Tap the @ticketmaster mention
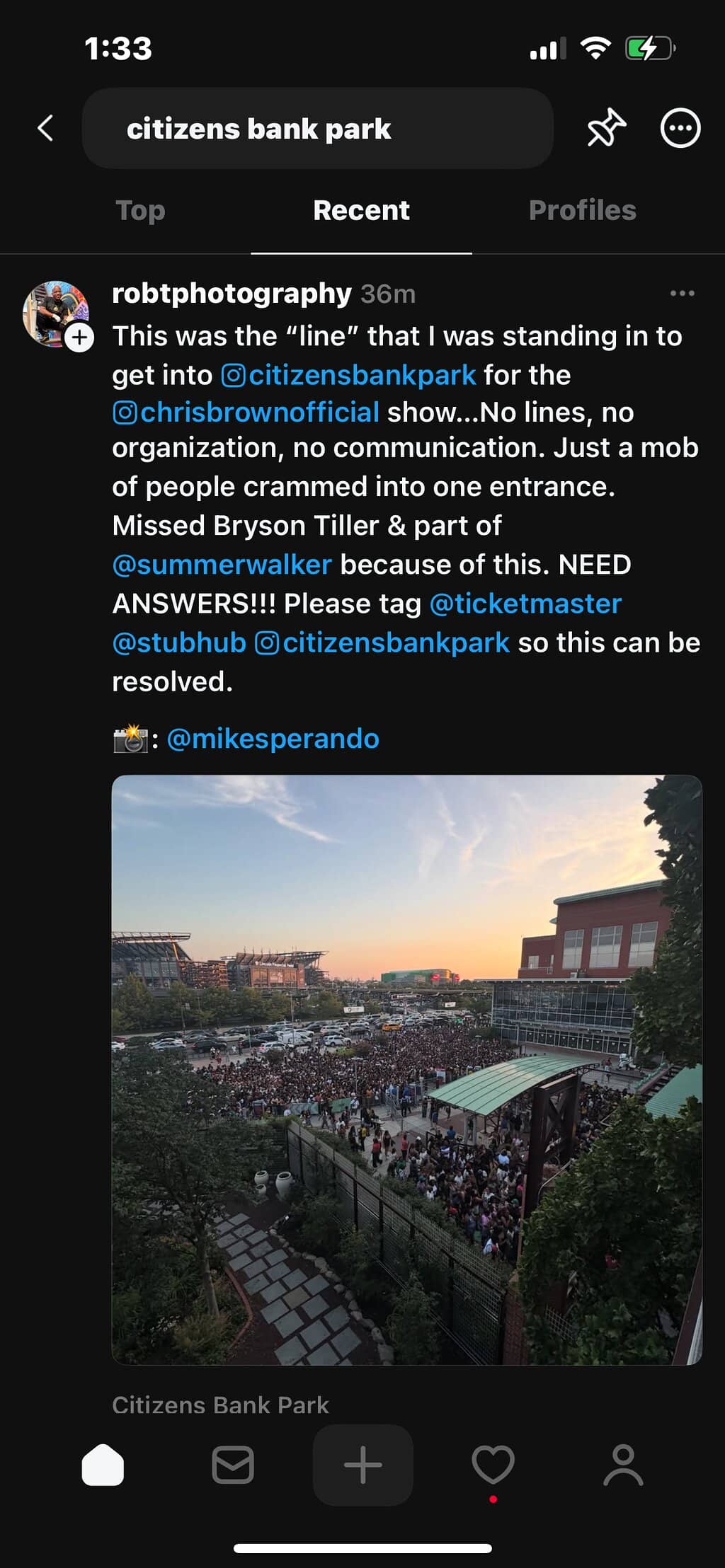 (x=525, y=604)
